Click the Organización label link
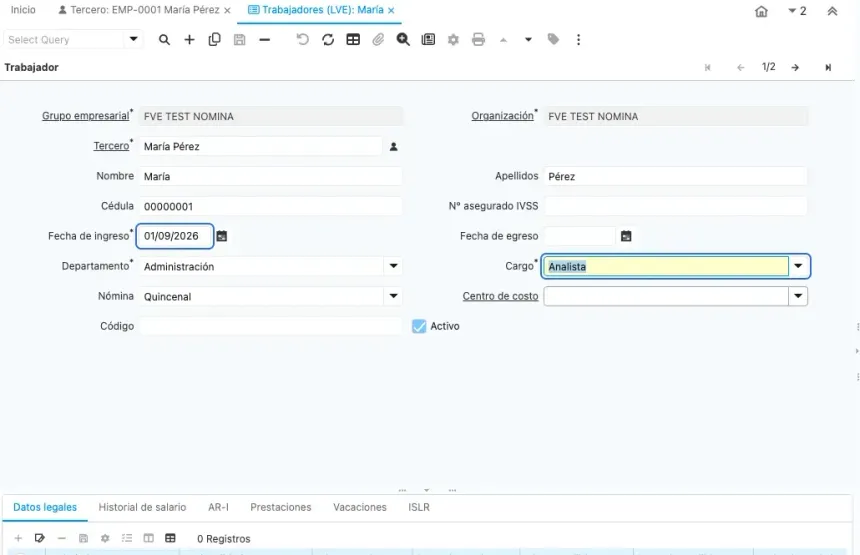The image size is (860, 555). point(502,116)
